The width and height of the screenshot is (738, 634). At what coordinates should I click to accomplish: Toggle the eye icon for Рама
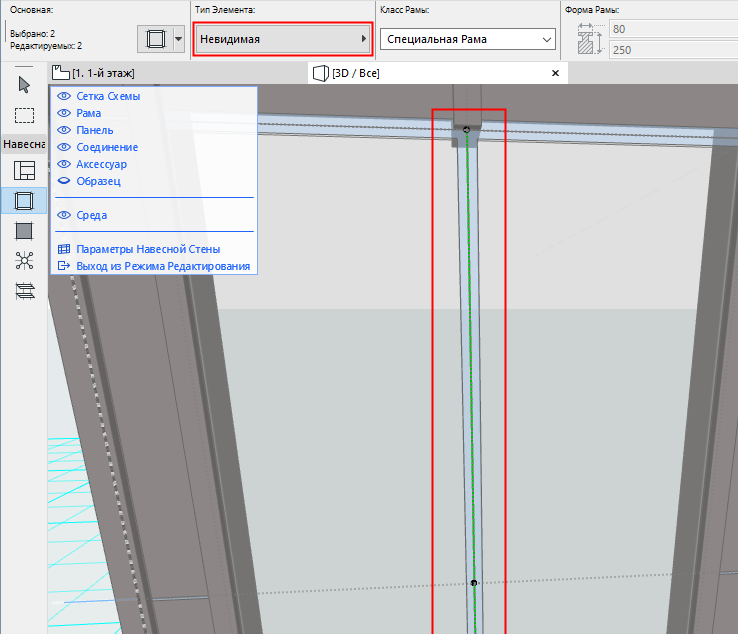[x=64, y=113]
